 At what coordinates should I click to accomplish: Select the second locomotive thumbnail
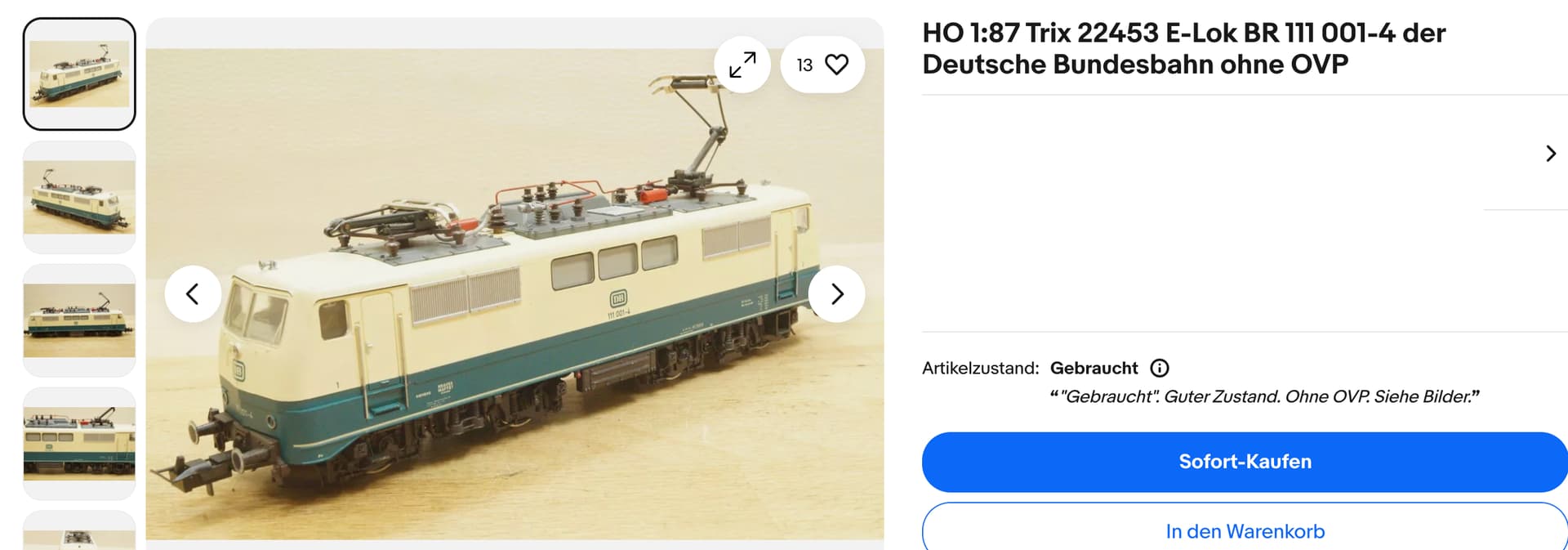click(x=79, y=197)
